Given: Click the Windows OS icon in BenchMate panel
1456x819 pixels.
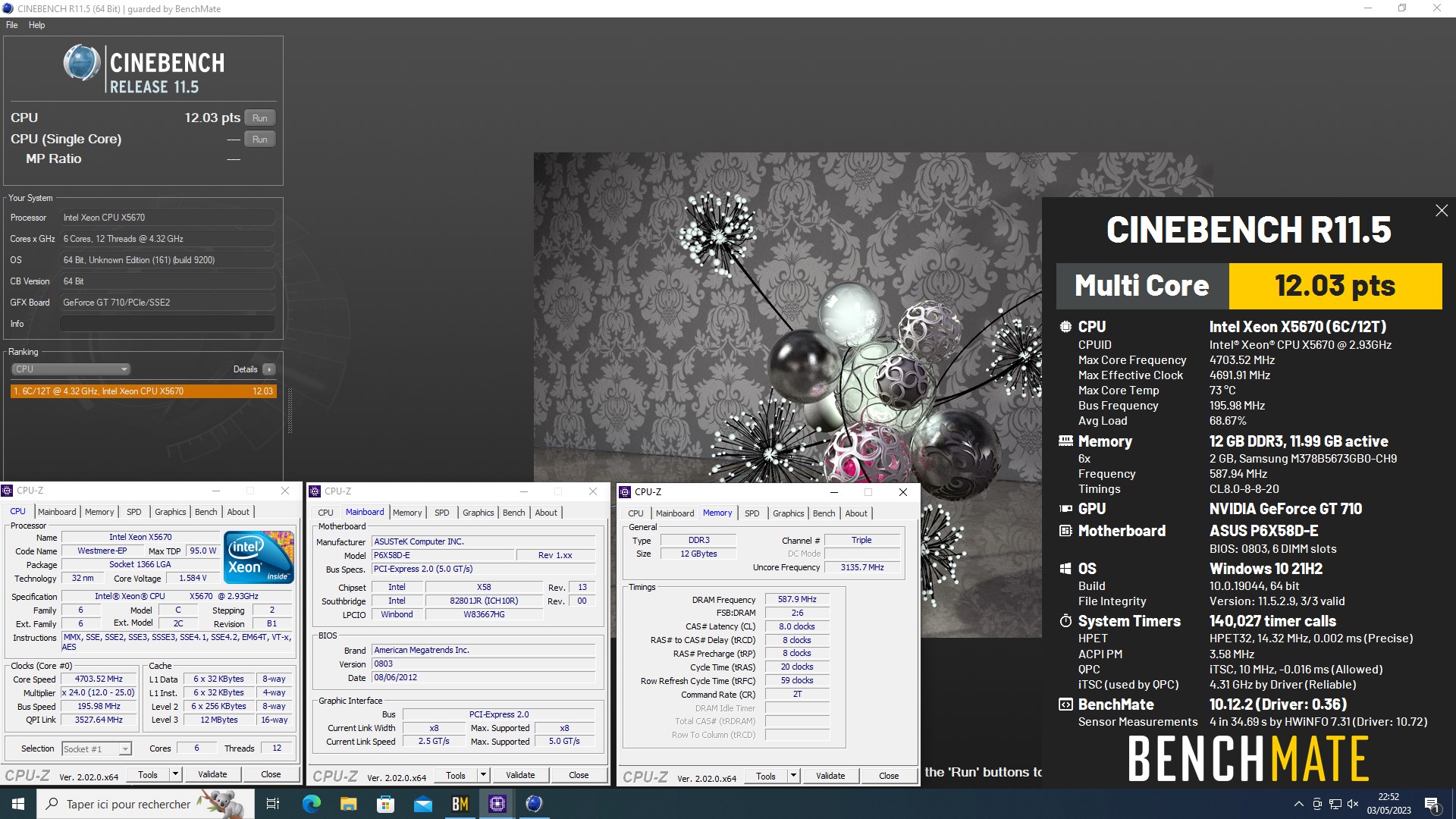Looking at the screenshot, I should [x=1065, y=569].
